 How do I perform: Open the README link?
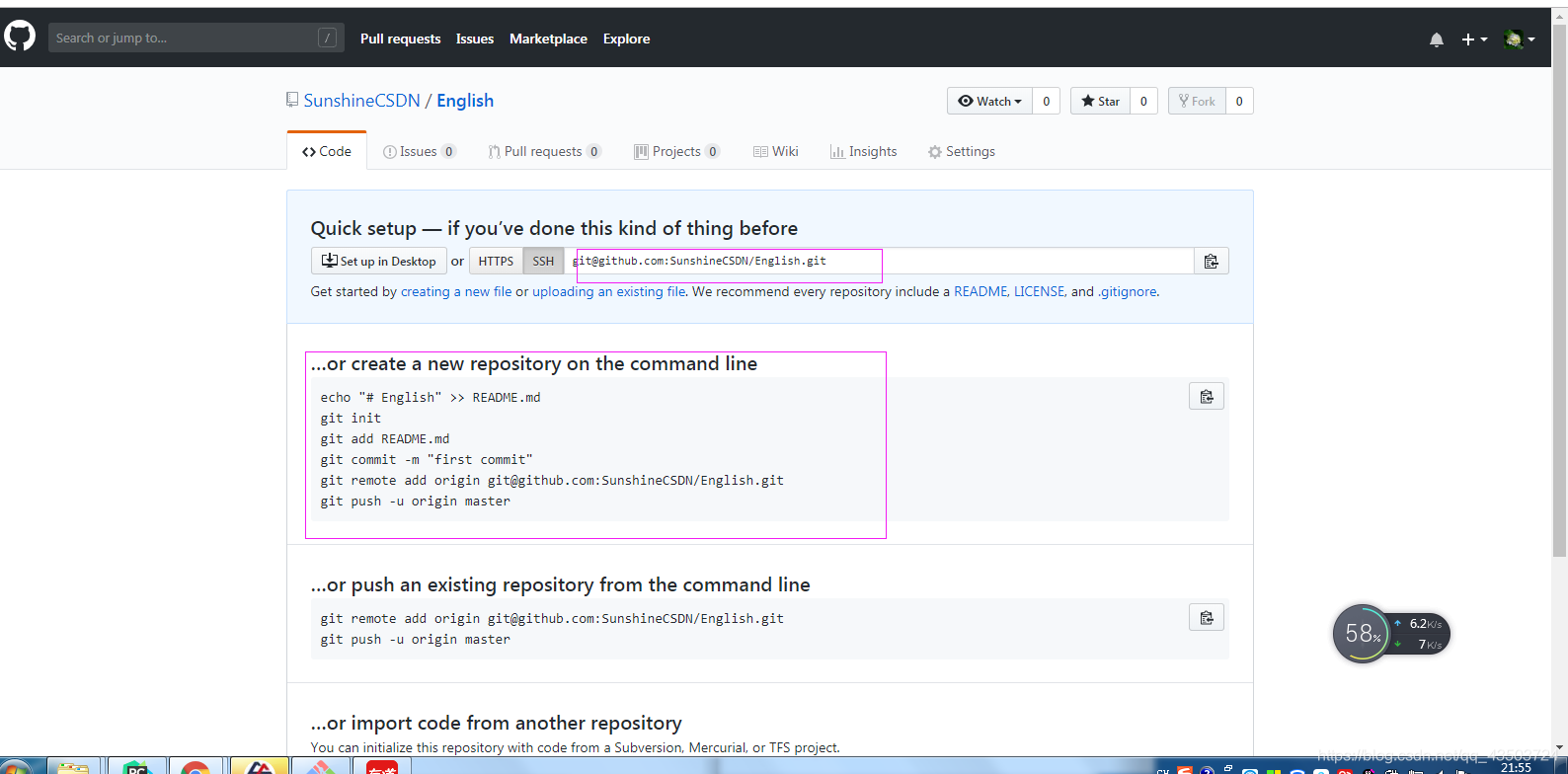click(x=980, y=291)
